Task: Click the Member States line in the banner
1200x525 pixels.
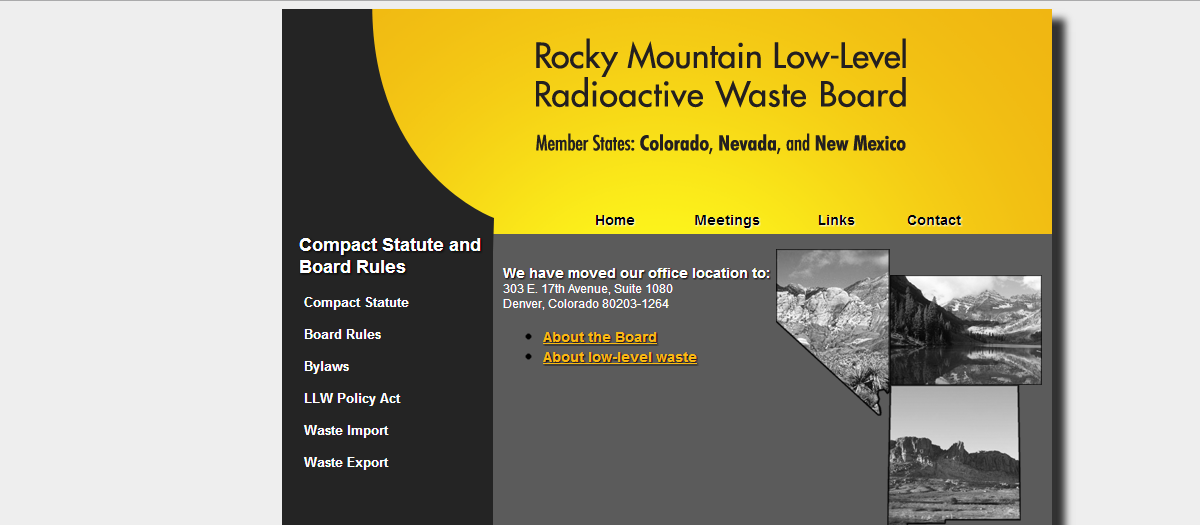Action: (720, 143)
